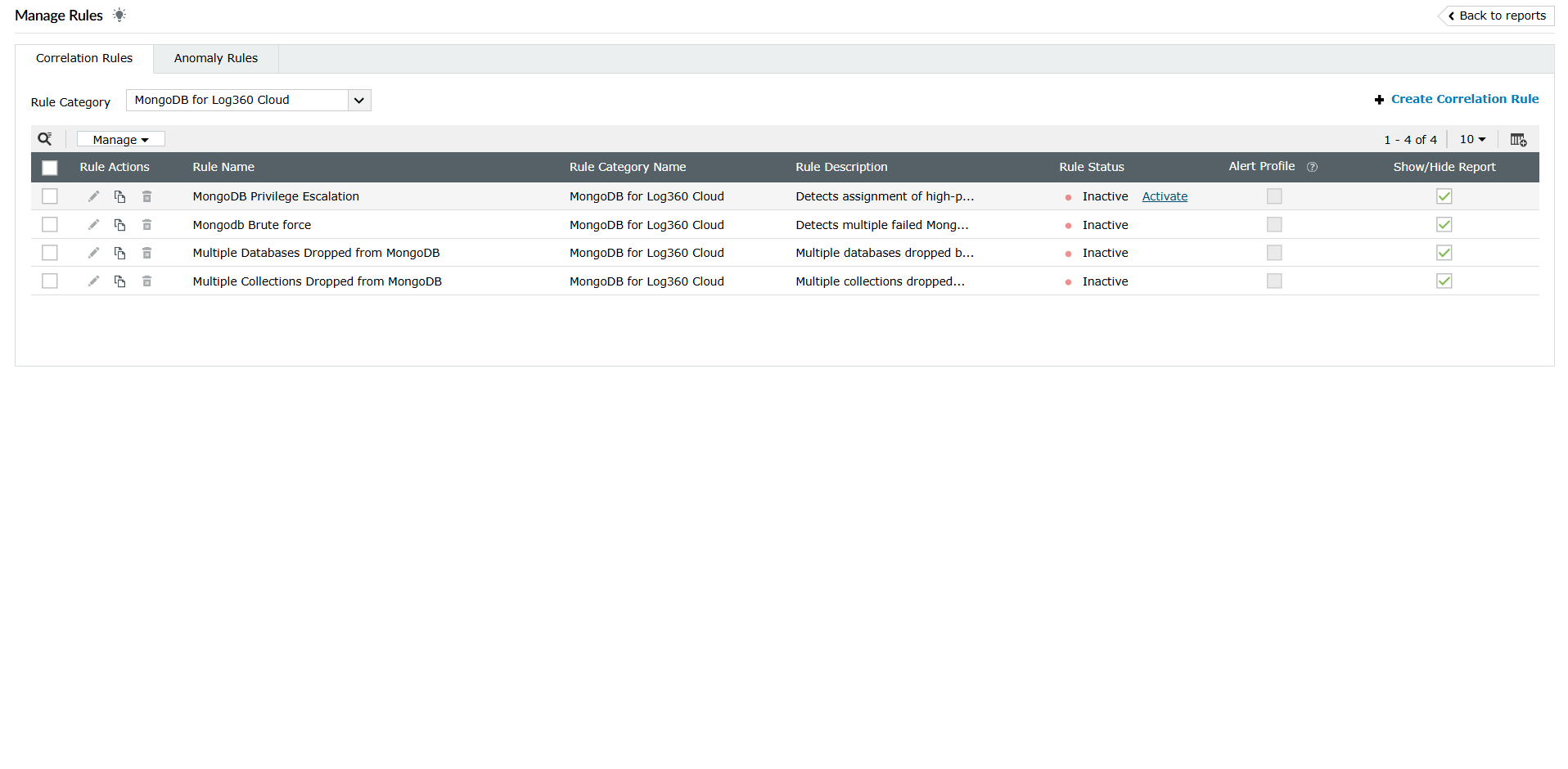
Task: Click description 'Detects assignment of high-p...'
Action: click(885, 196)
